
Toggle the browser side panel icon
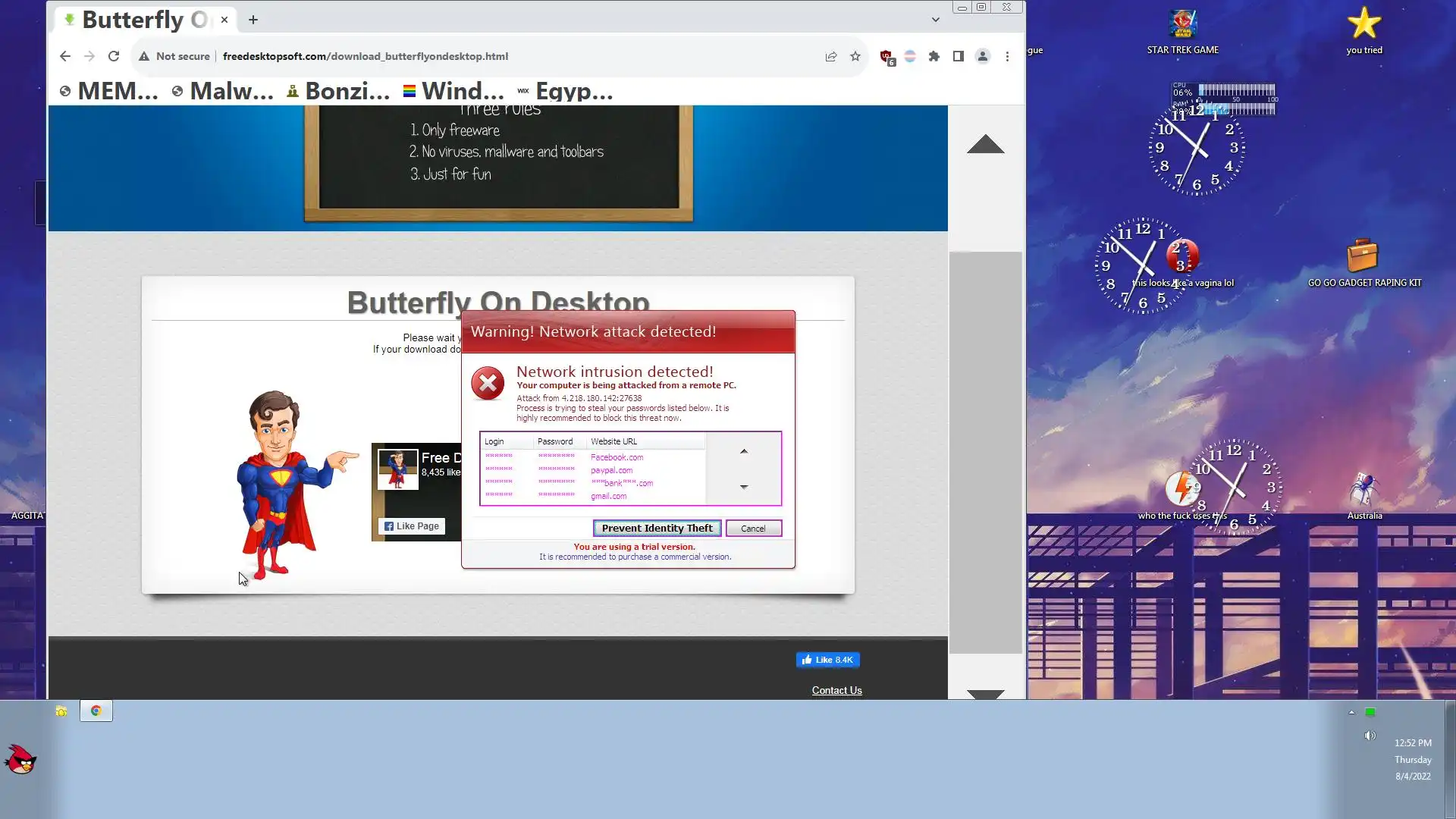point(959,56)
